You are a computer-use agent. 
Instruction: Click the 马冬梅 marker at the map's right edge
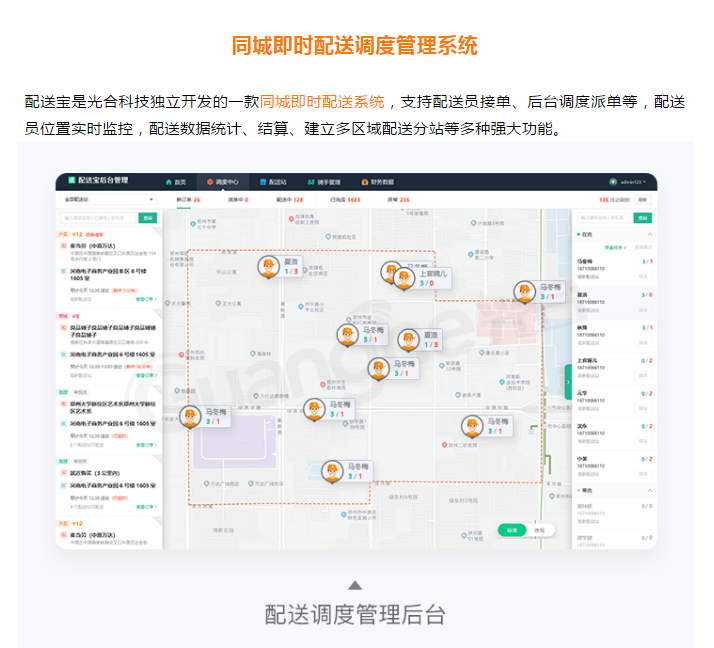point(539,292)
